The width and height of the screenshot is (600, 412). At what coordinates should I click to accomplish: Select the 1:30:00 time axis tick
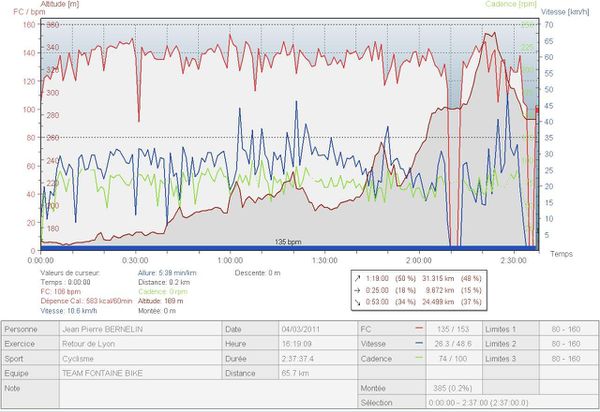[x=324, y=261]
